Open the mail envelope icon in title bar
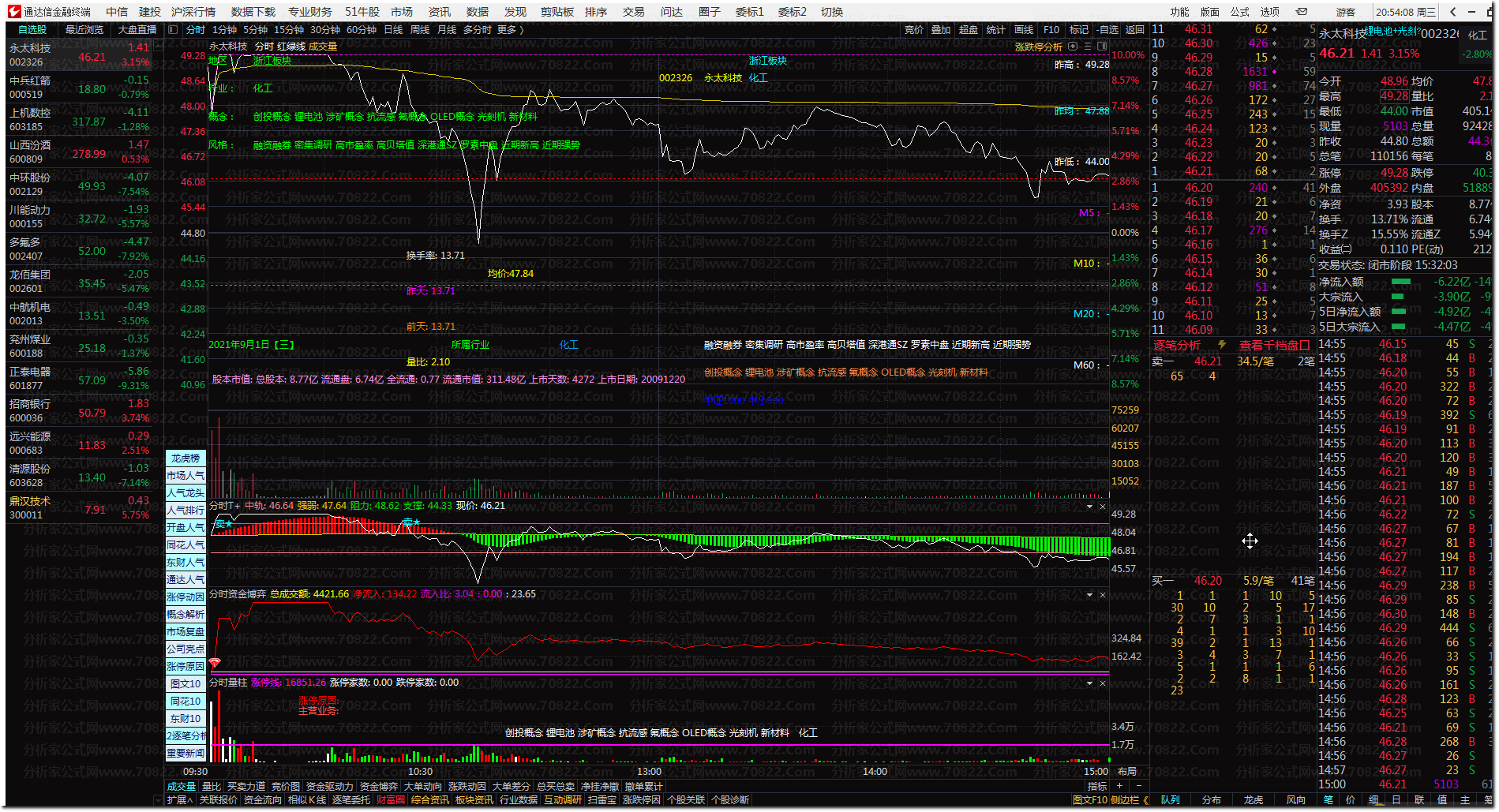 (1302, 12)
